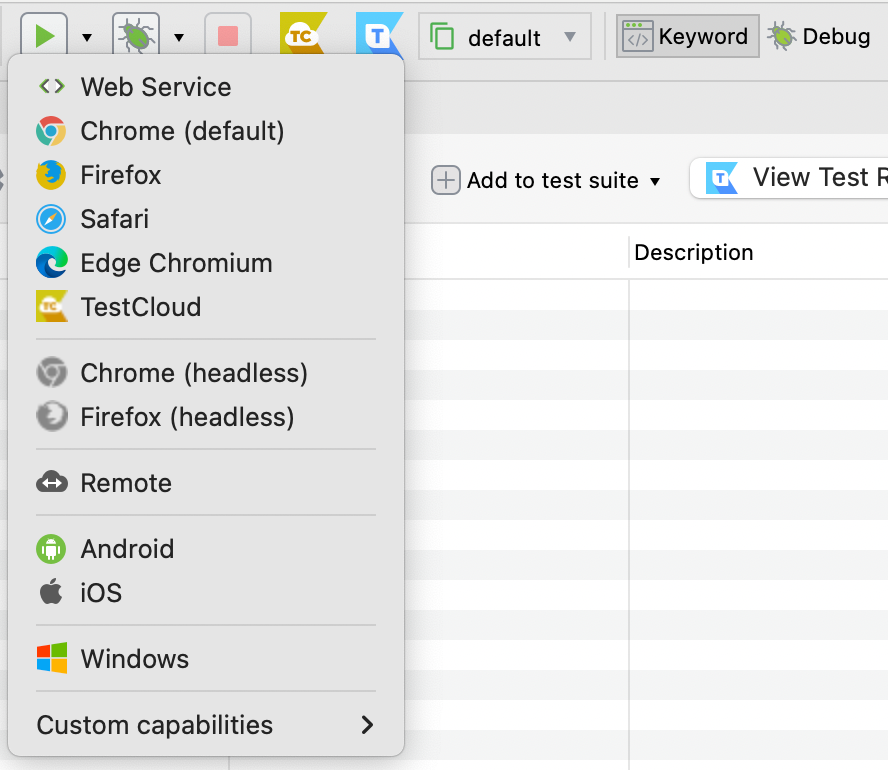The width and height of the screenshot is (888, 770).
Task: Run with Firefox browser
Action: click(x=206, y=175)
